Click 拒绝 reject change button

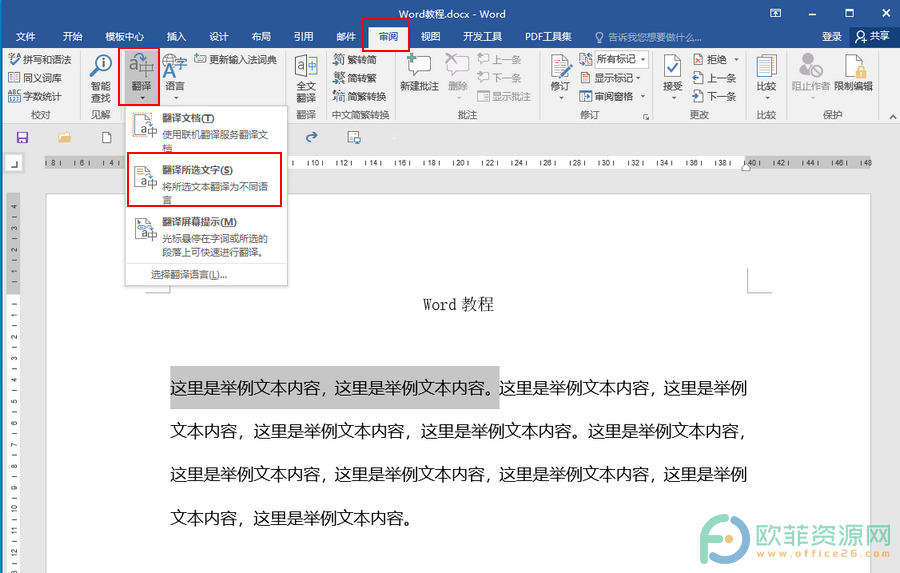point(710,59)
